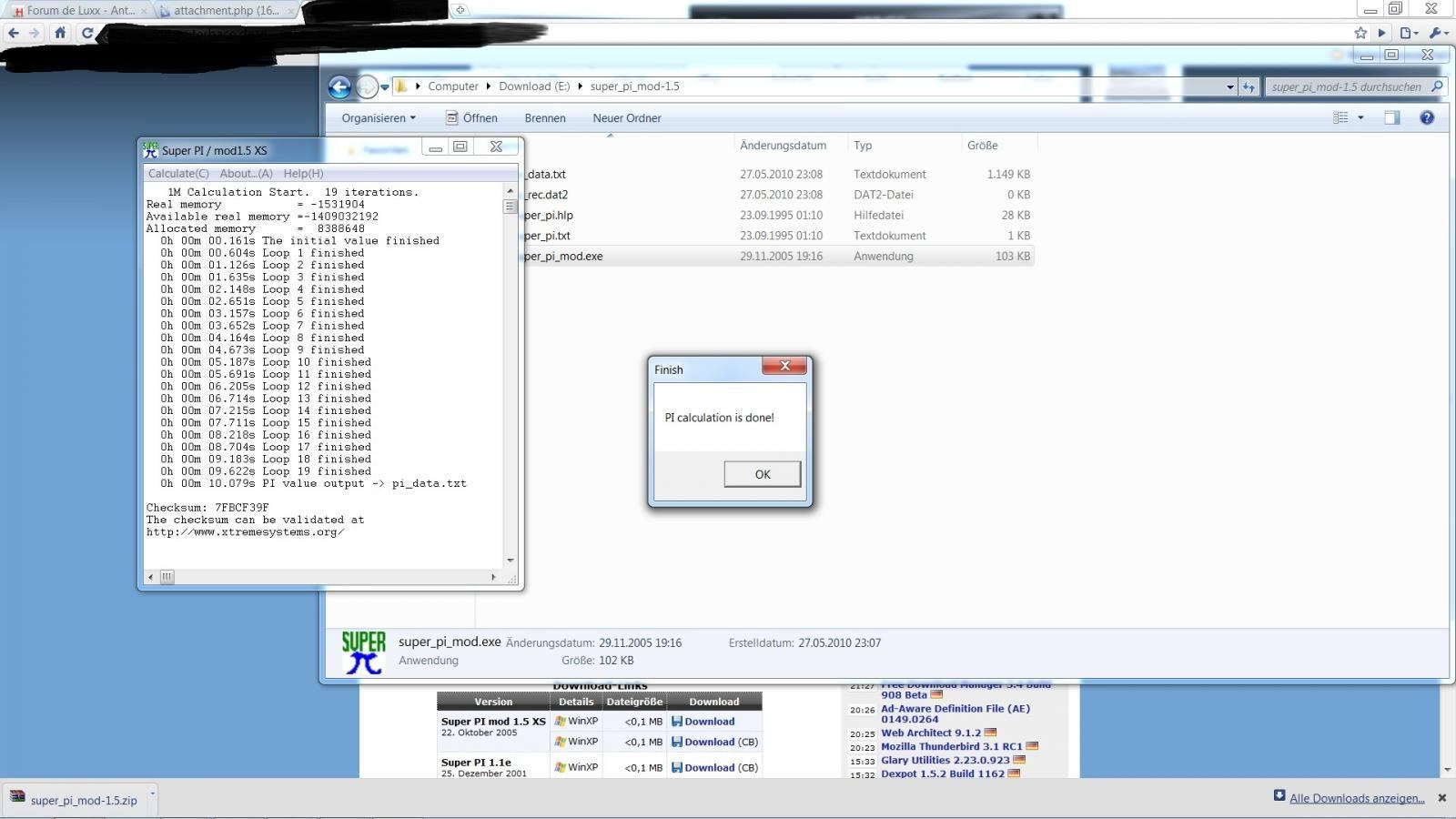Open the downloaded super_pi_mod-1.5.zip

pyautogui.click(x=76, y=800)
